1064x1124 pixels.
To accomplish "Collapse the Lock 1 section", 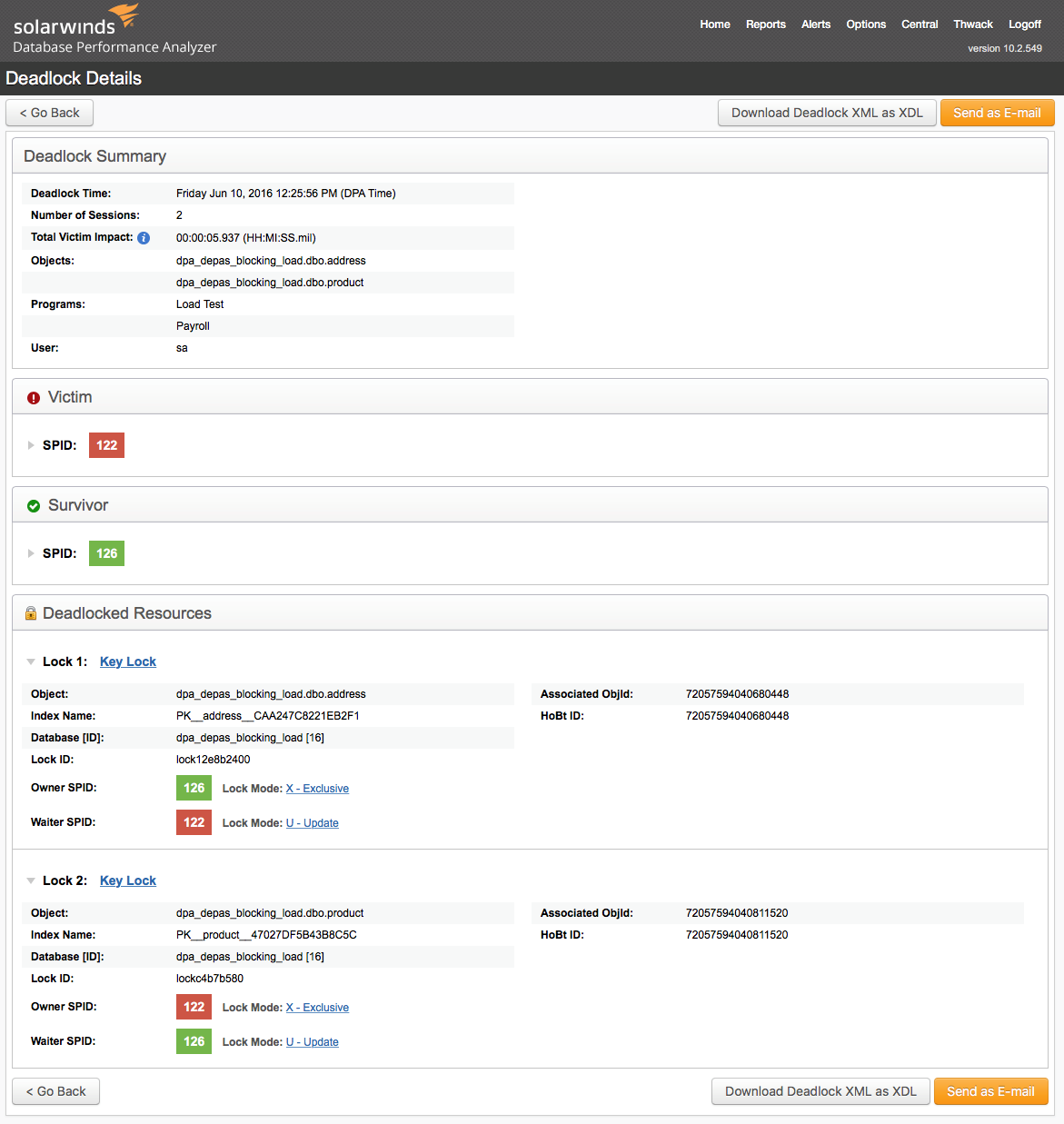I will 31,661.
